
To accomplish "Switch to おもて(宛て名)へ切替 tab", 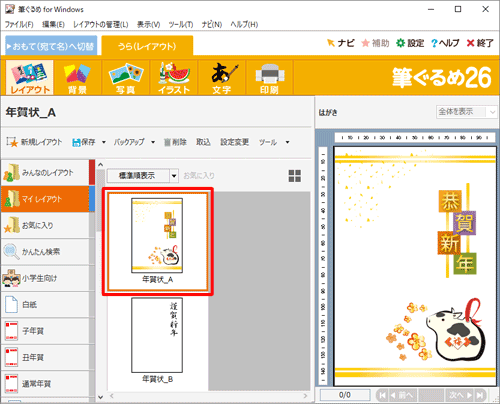I will (51, 46).
